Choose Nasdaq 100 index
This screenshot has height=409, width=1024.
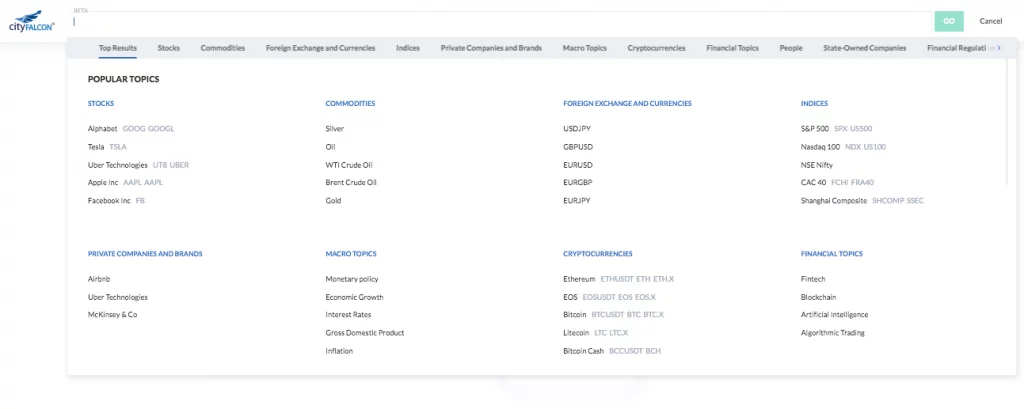coord(843,147)
